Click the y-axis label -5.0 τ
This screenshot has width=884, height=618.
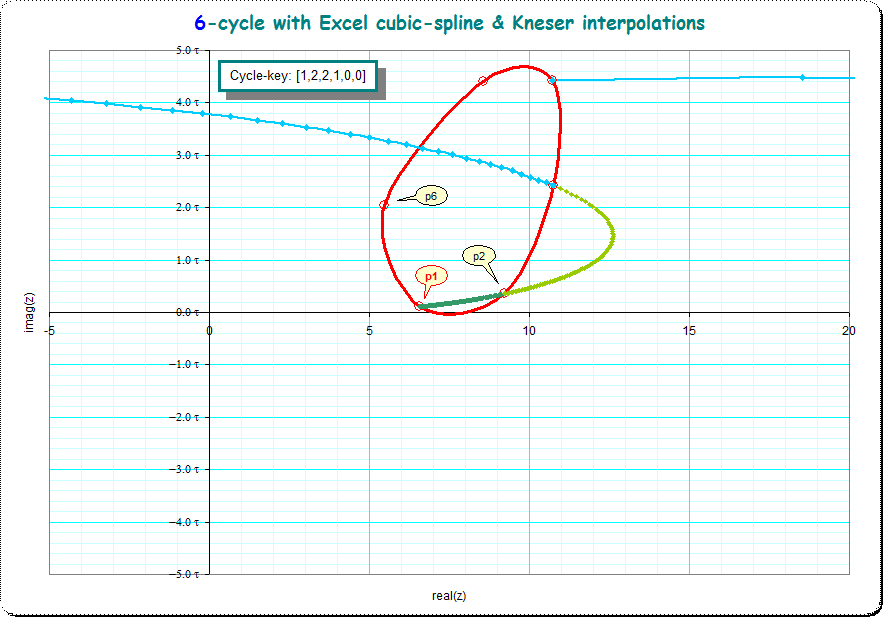click(x=190, y=575)
